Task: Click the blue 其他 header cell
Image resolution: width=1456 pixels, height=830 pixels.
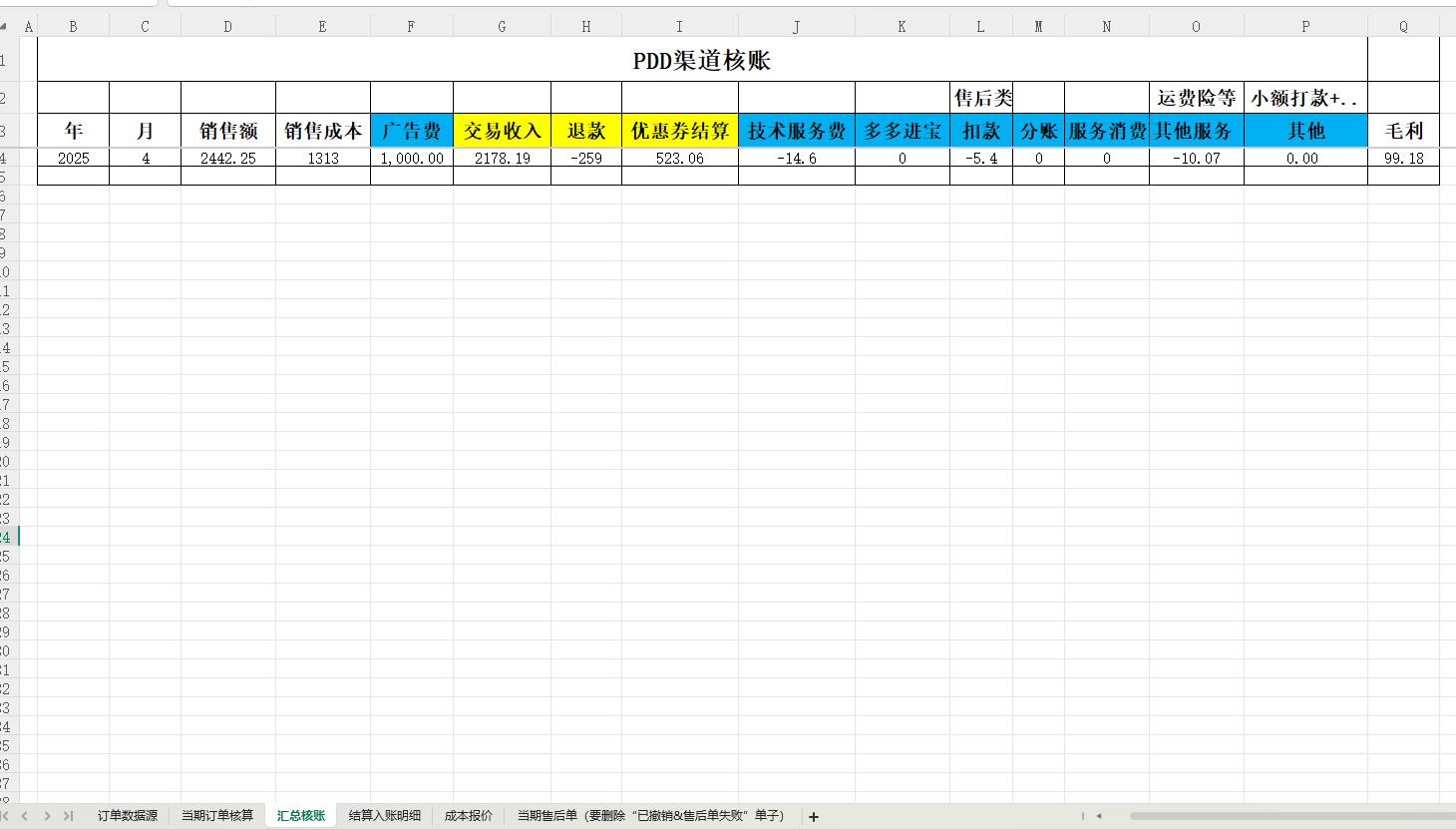Action: click(1305, 131)
